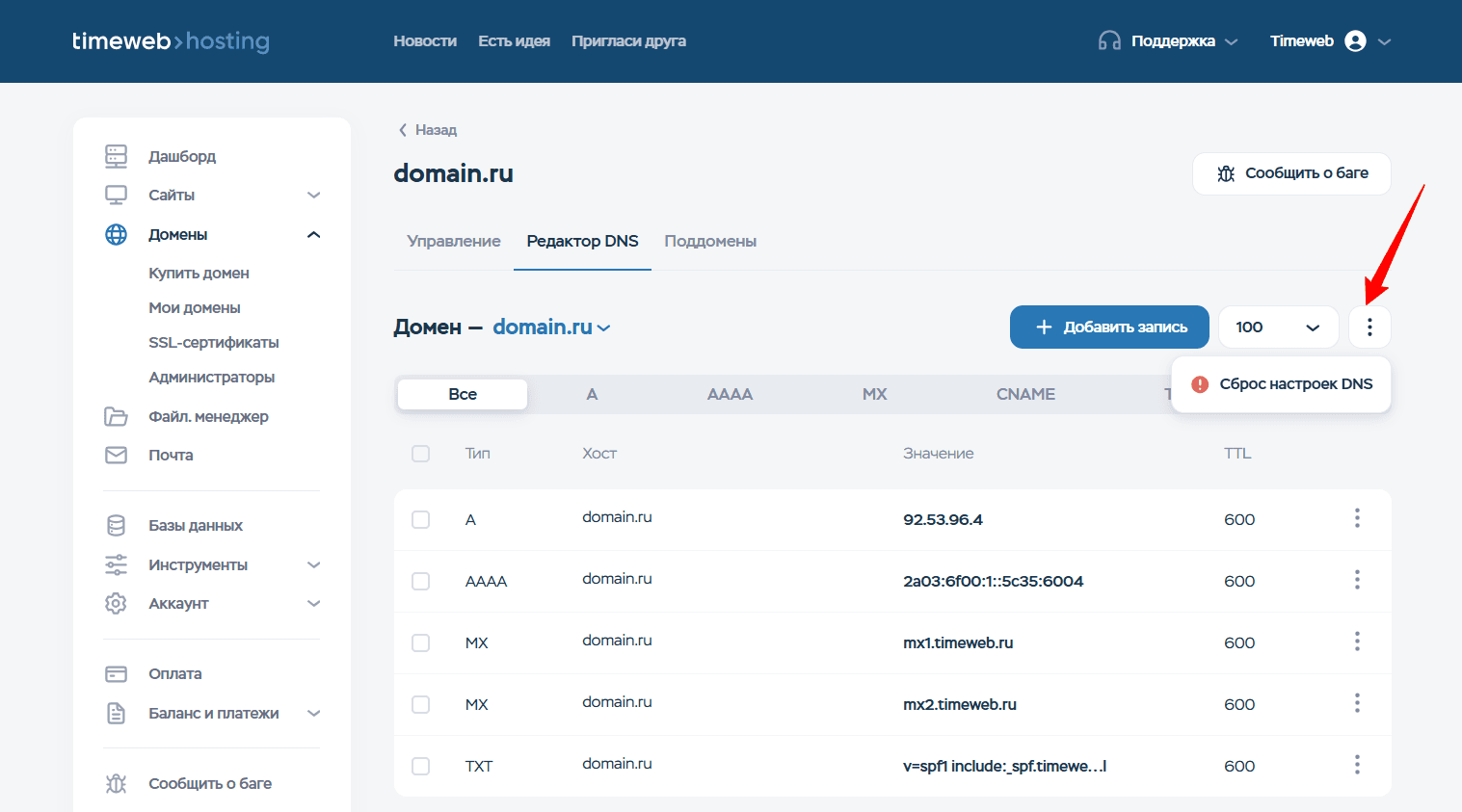The width and height of the screenshot is (1462, 812).
Task: Filter records by A type
Action: click(x=592, y=394)
